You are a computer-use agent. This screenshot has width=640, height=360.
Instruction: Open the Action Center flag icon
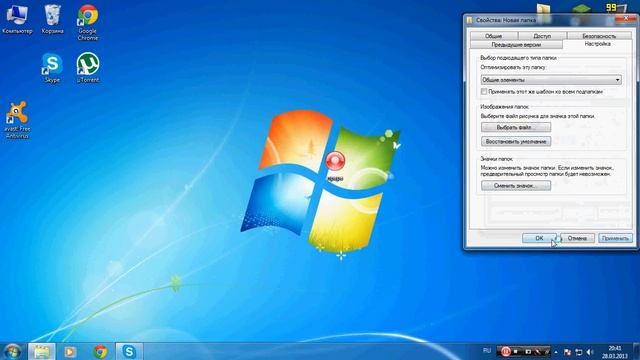point(567,351)
